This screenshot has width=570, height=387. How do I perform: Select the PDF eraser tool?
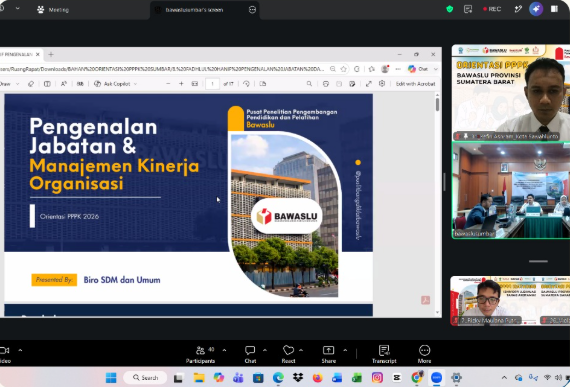(x=31, y=84)
